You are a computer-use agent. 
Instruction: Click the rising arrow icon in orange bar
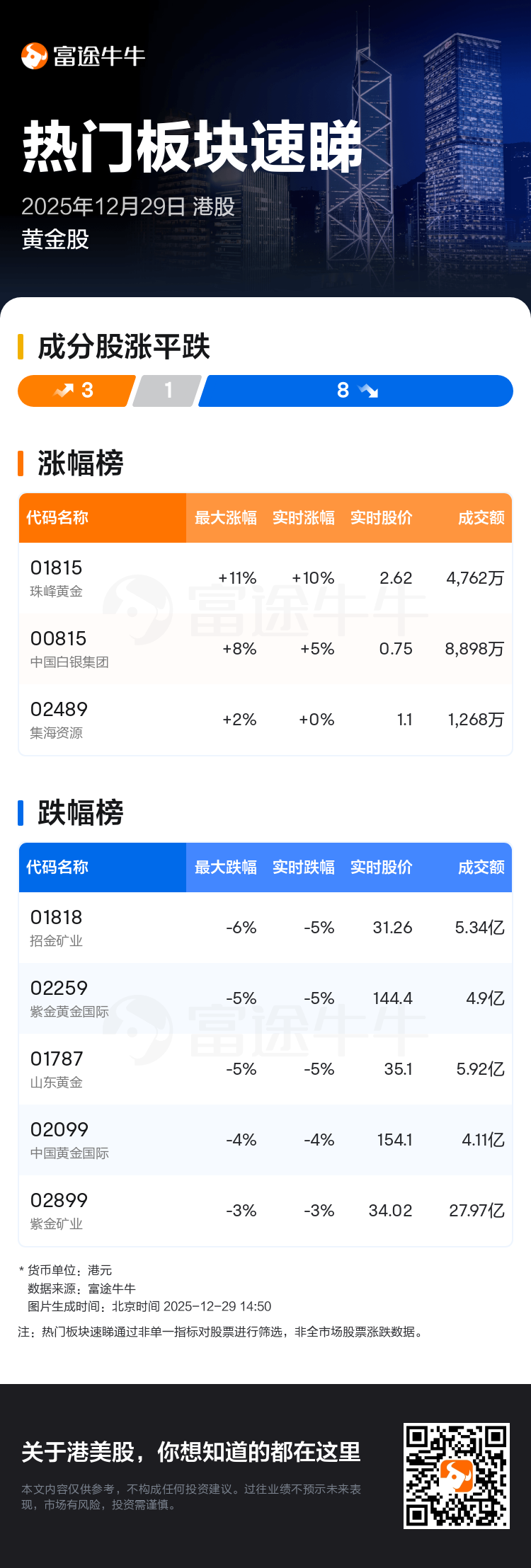[64, 391]
